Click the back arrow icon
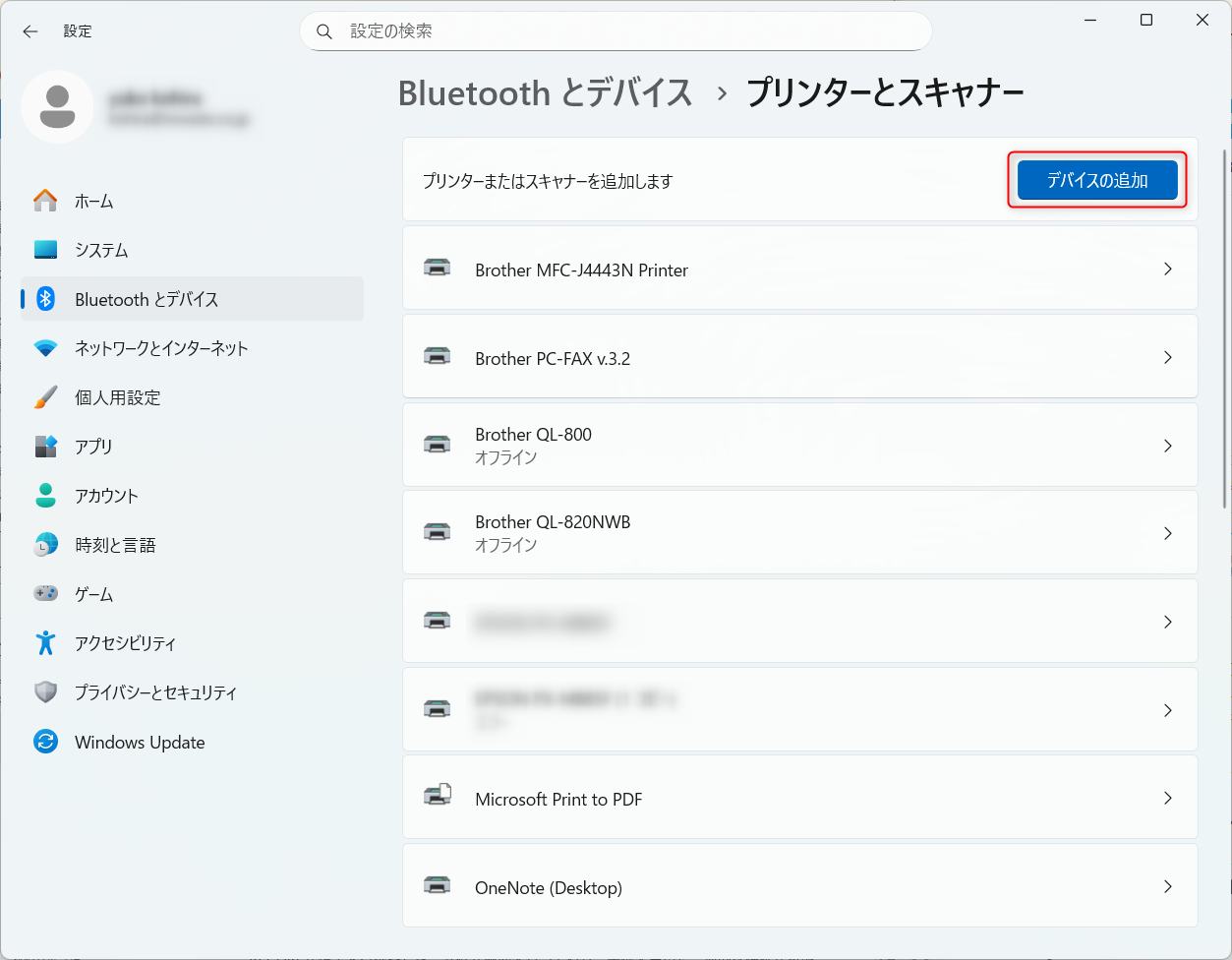Viewport: 1232px width, 960px height. coord(30,31)
